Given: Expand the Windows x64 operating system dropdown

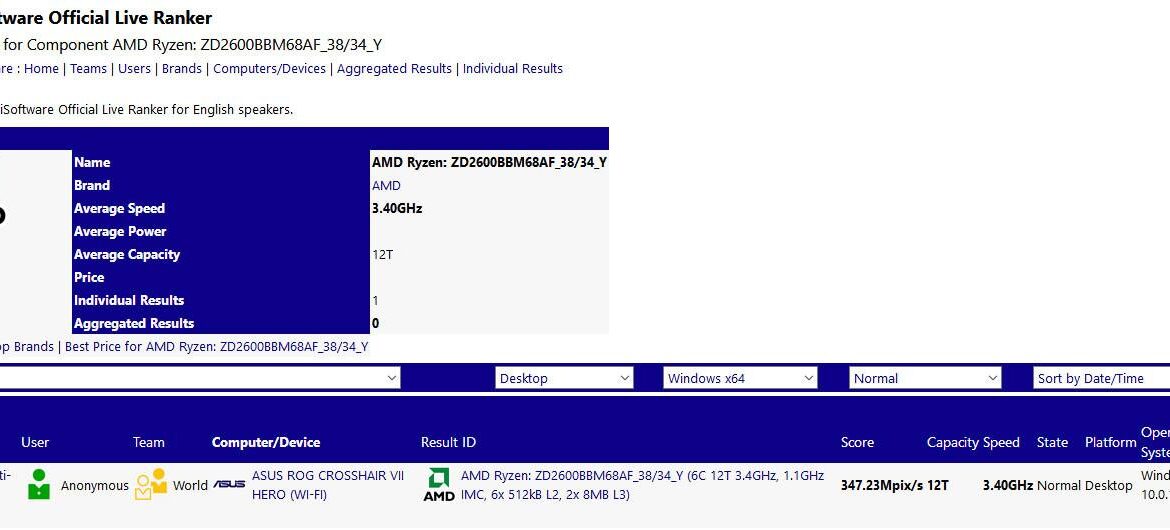Looking at the screenshot, I should click(x=740, y=378).
